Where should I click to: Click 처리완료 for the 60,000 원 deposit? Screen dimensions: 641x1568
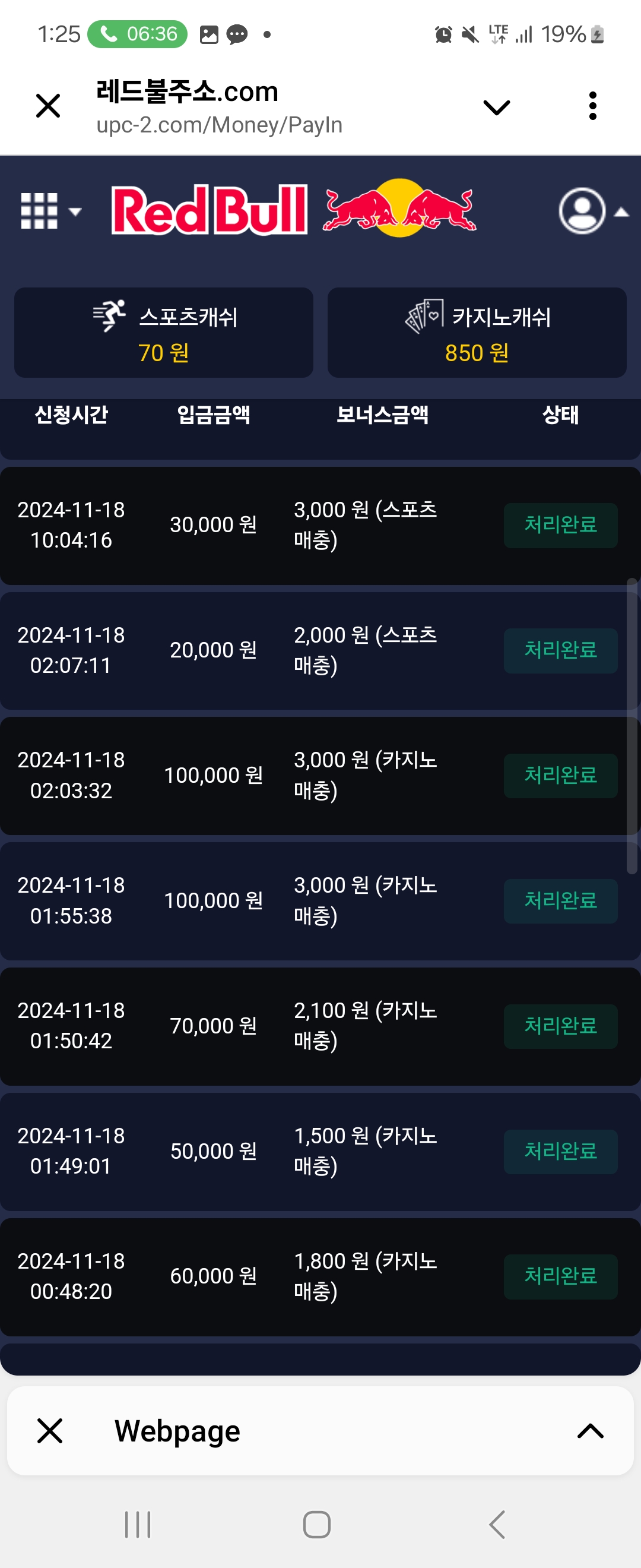point(560,1276)
